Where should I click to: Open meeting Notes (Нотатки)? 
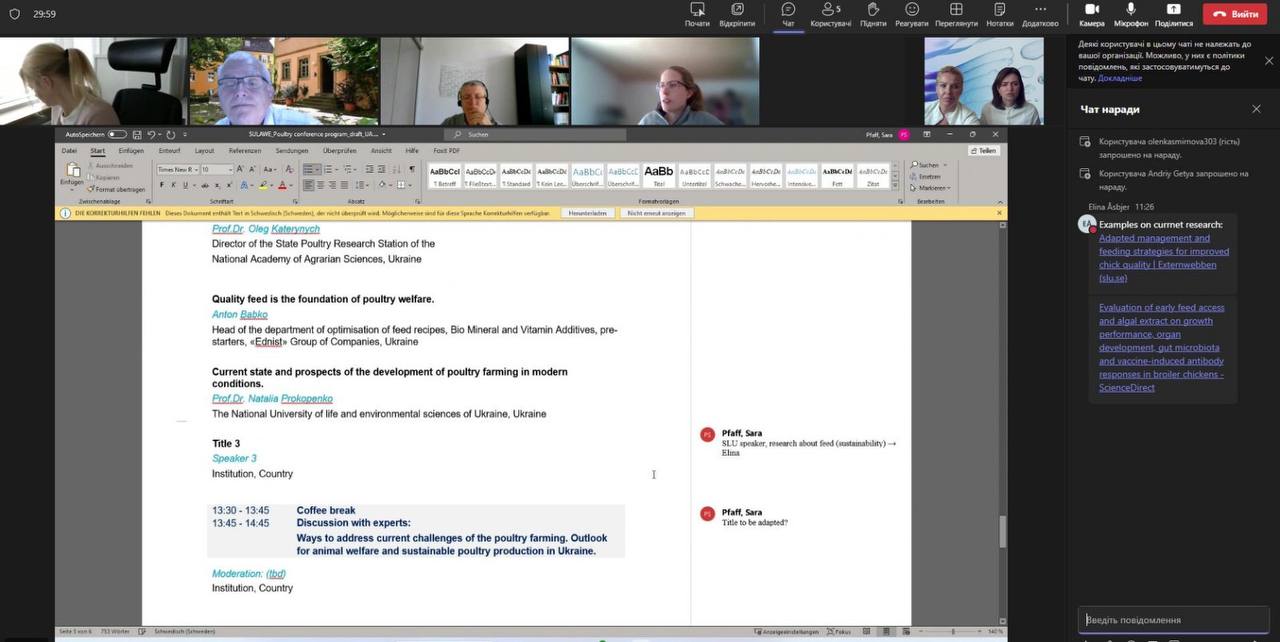[999, 14]
